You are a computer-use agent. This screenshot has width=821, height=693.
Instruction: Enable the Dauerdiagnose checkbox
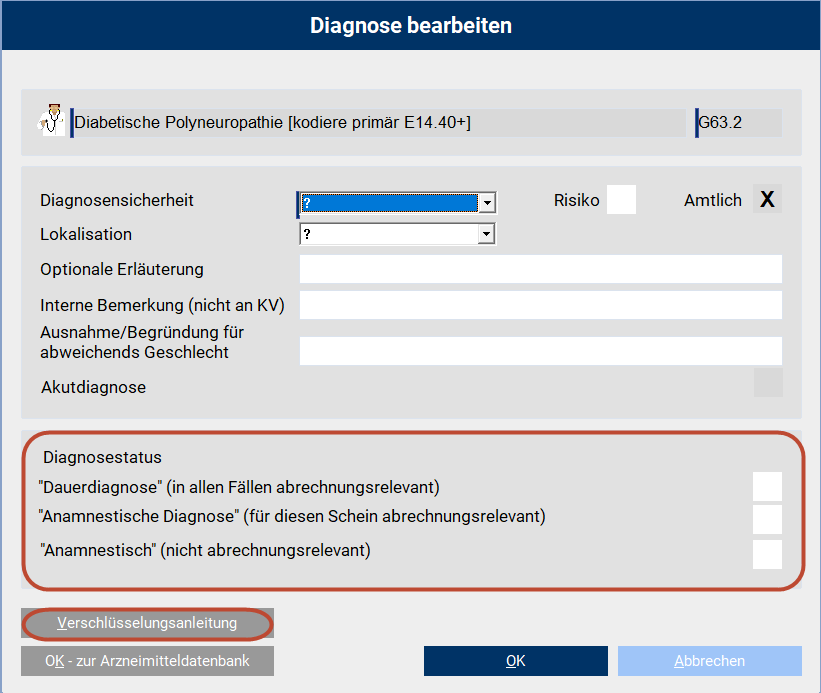click(x=766, y=487)
